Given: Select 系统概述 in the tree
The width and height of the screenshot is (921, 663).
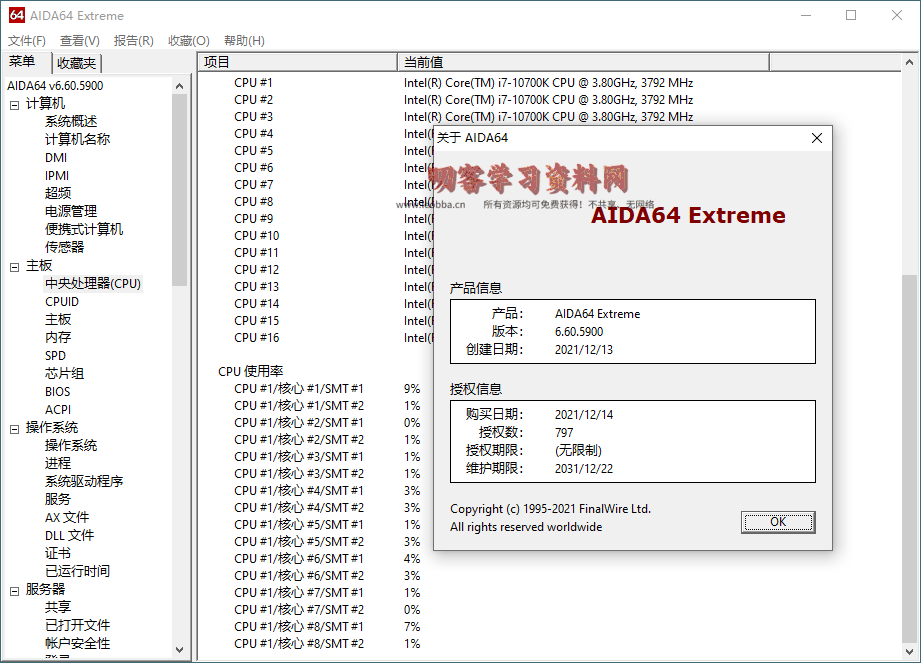Looking at the screenshot, I should [x=71, y=122].
